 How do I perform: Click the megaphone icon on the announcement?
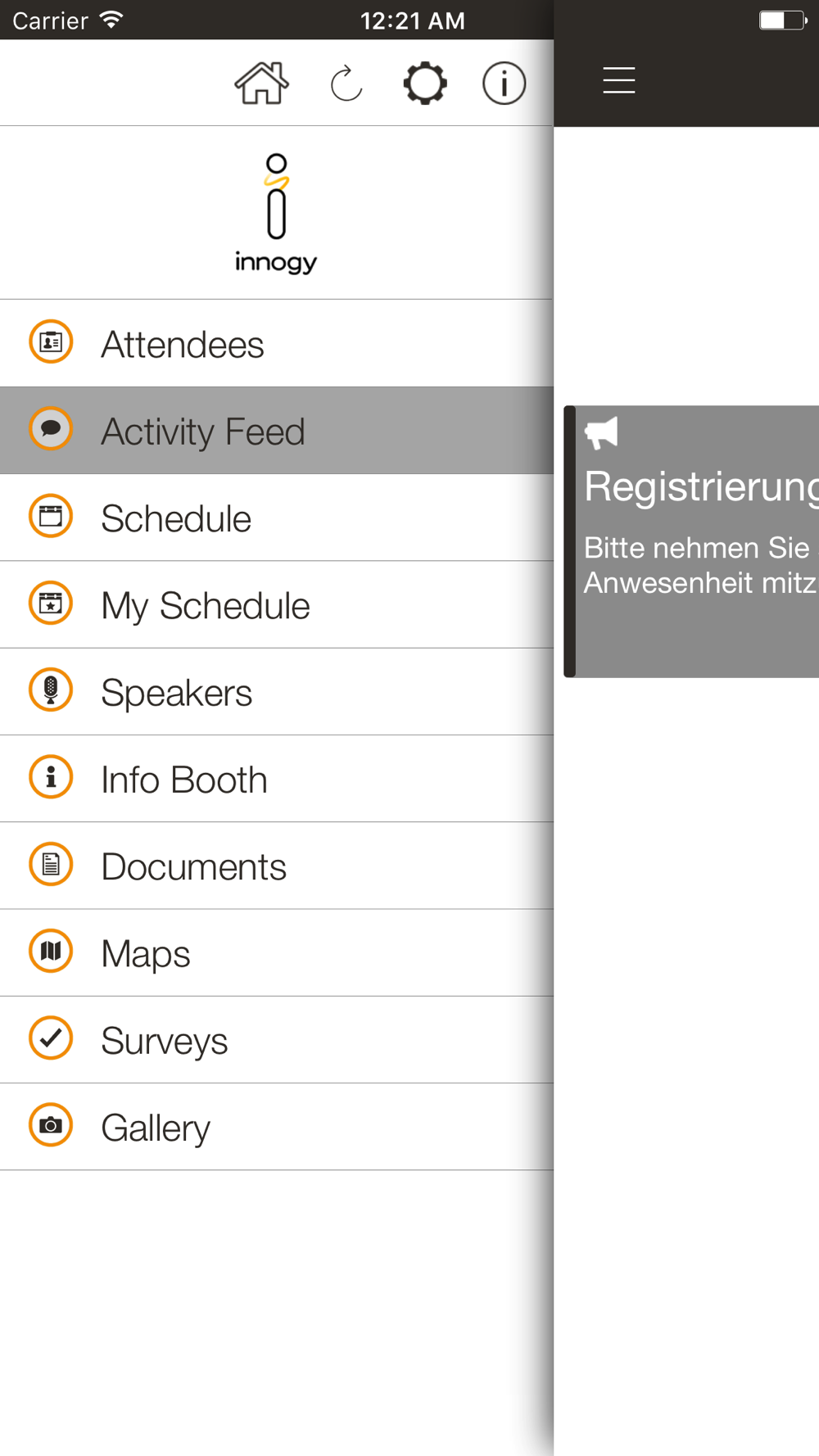(601, 432)
